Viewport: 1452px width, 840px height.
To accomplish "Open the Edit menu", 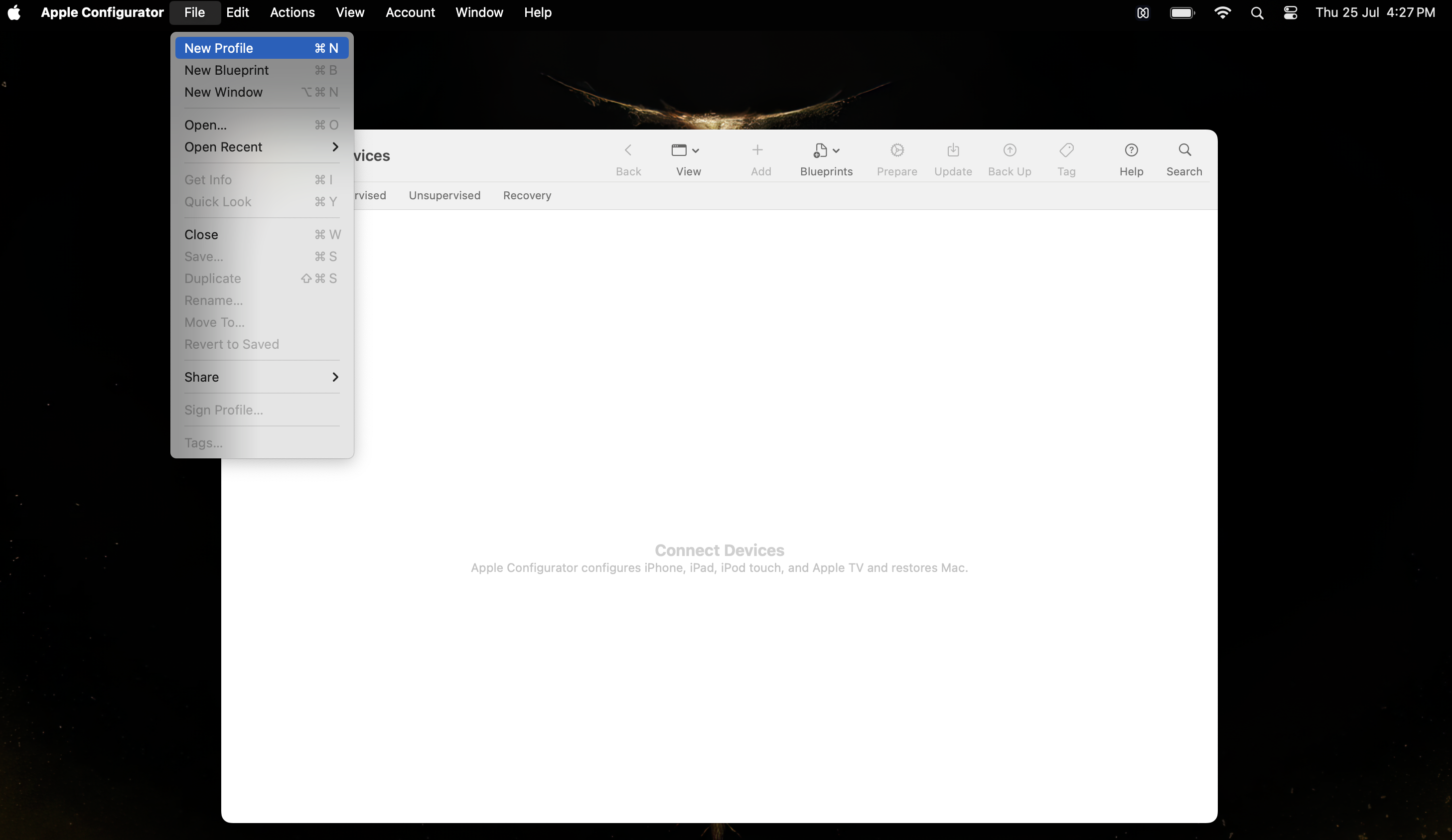I will (237, 12).
